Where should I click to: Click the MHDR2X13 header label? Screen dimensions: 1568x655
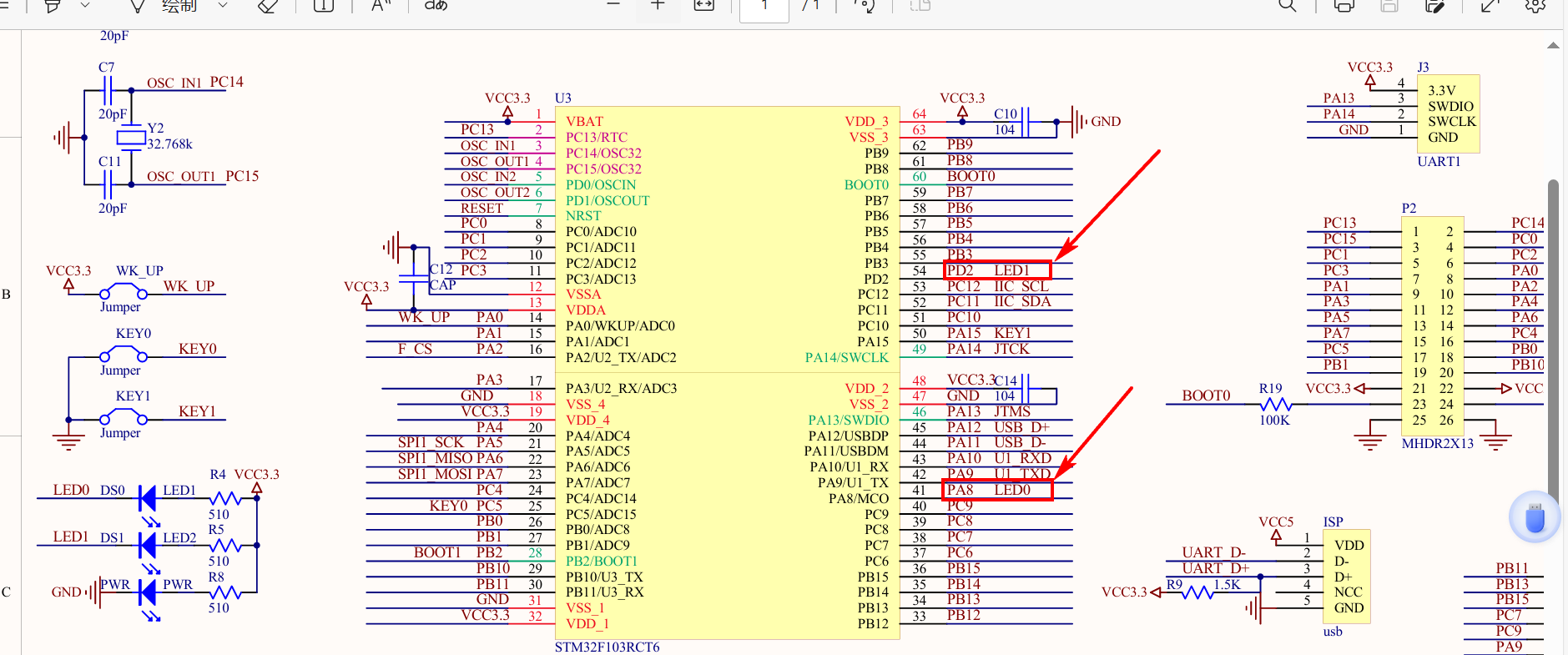pyautogui.click(x=1437, y=443)
